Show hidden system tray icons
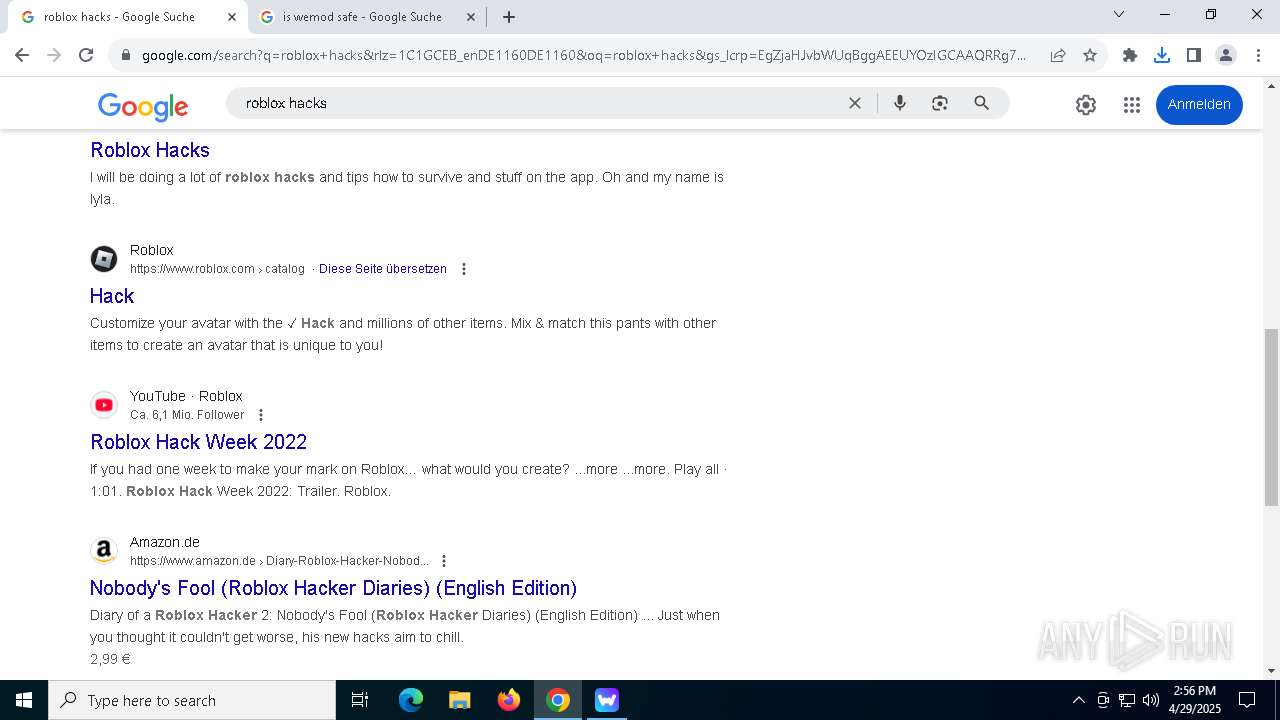This screenshot has width=1280, height=720. [1078, 700]
